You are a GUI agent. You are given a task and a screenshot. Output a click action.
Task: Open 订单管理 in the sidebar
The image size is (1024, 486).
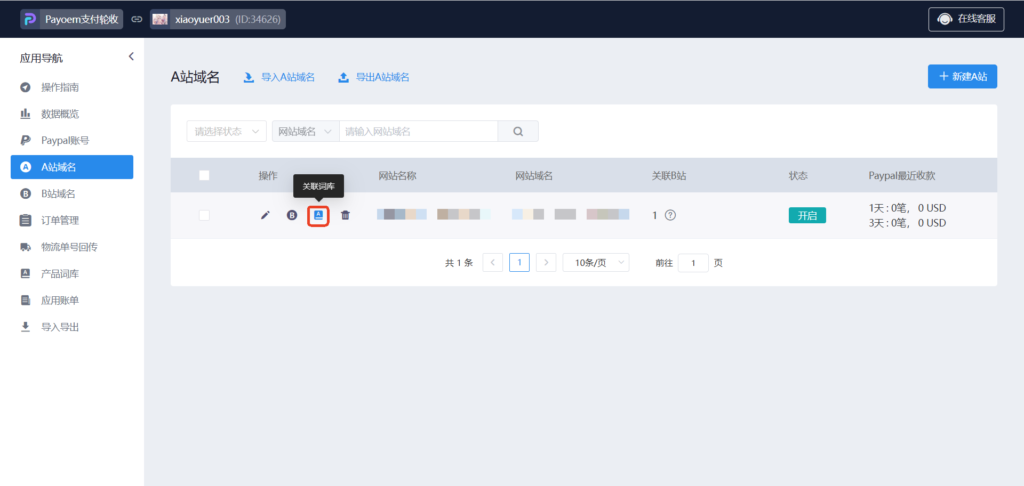(x=60, y=220)
